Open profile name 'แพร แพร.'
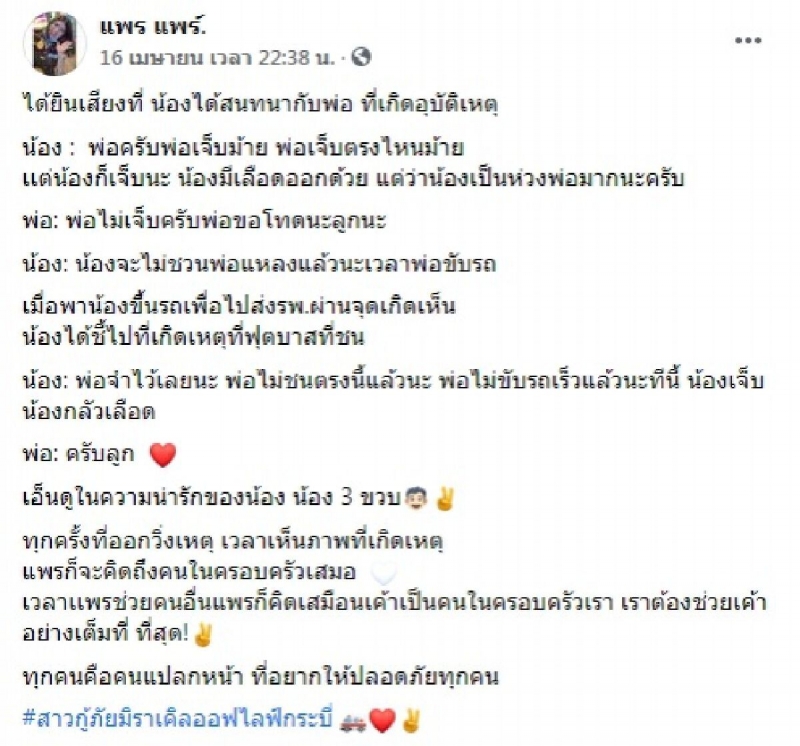The width and height of the screenshot is (800, 746). (153, 26)
